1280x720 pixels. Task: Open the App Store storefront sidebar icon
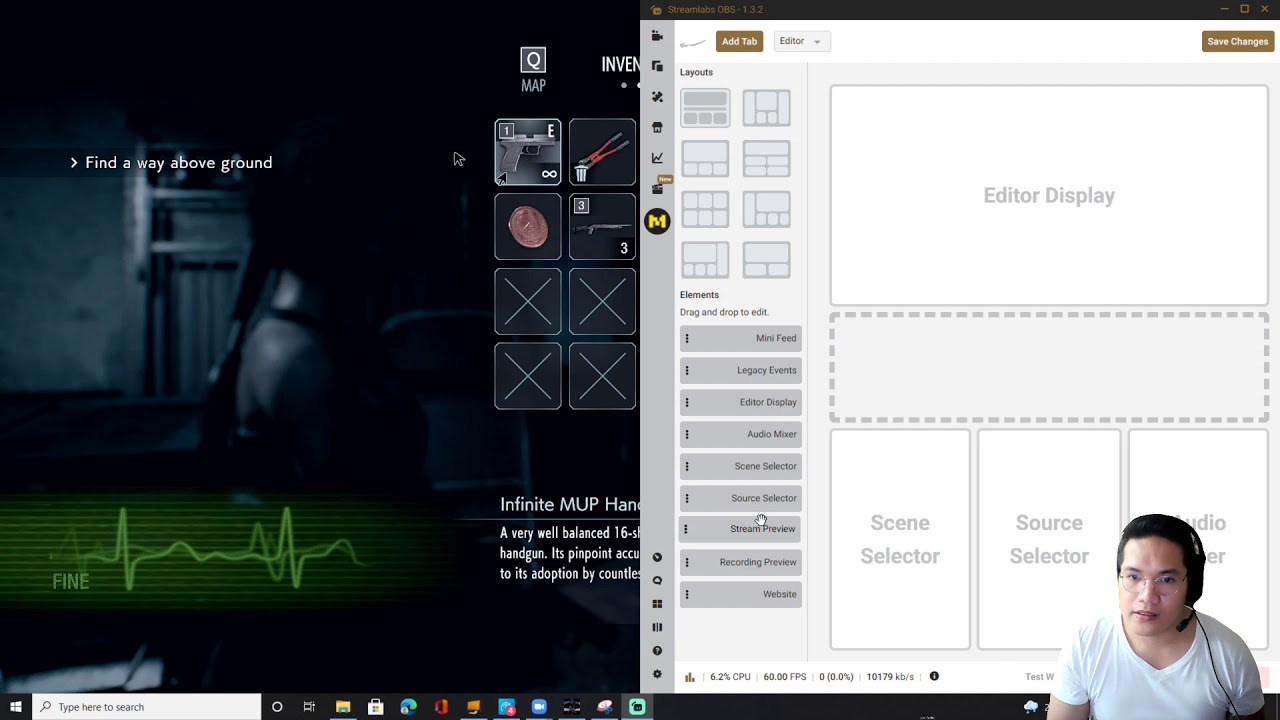pos(657,128)
